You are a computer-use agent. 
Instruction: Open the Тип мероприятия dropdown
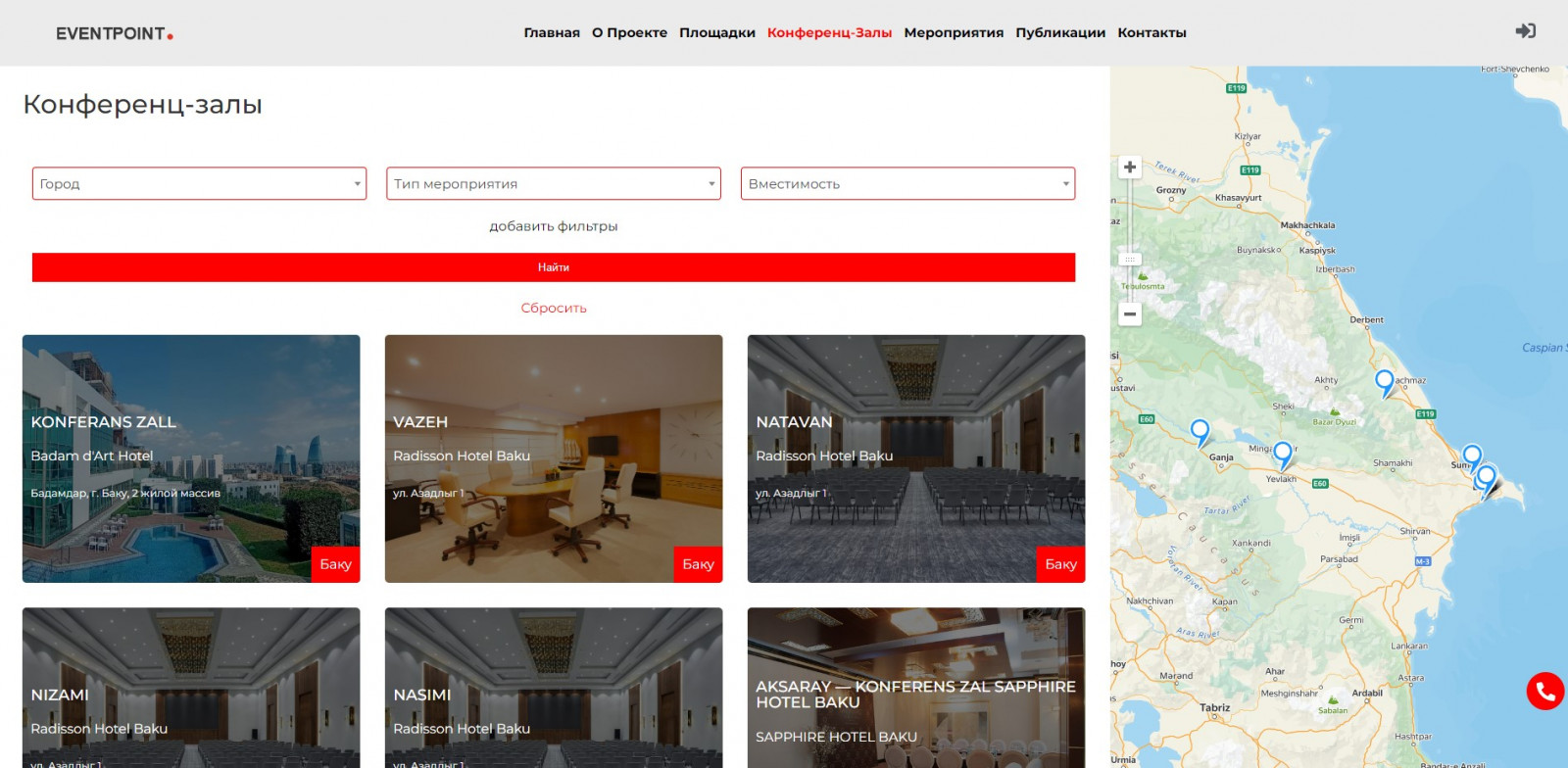[x=554, y=183]
